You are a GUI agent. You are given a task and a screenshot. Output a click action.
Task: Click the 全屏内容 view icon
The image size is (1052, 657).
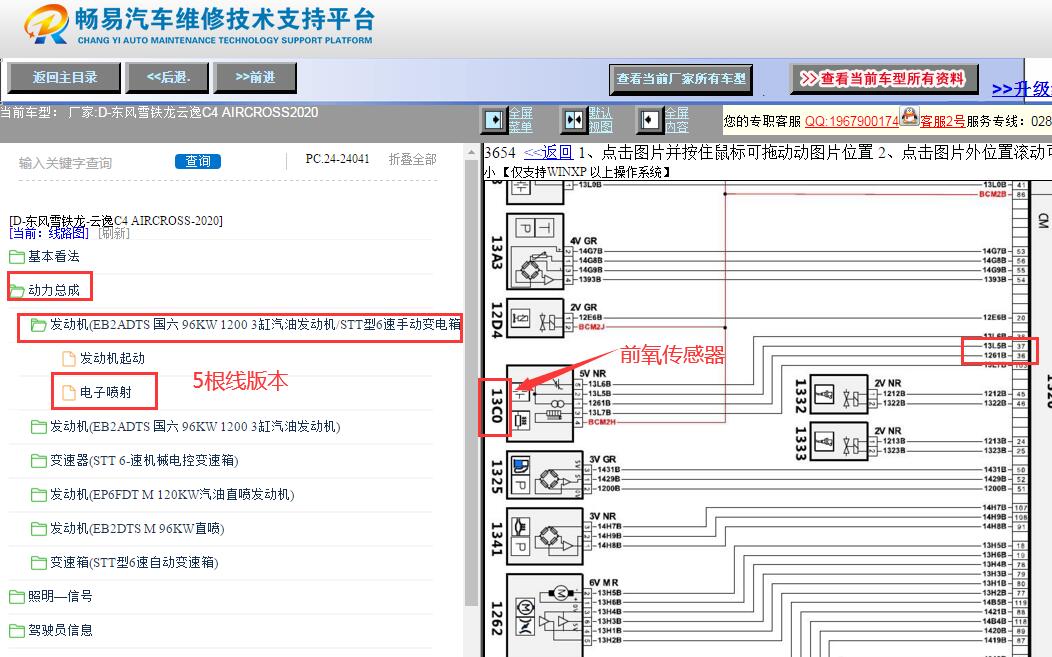[649, 120]
